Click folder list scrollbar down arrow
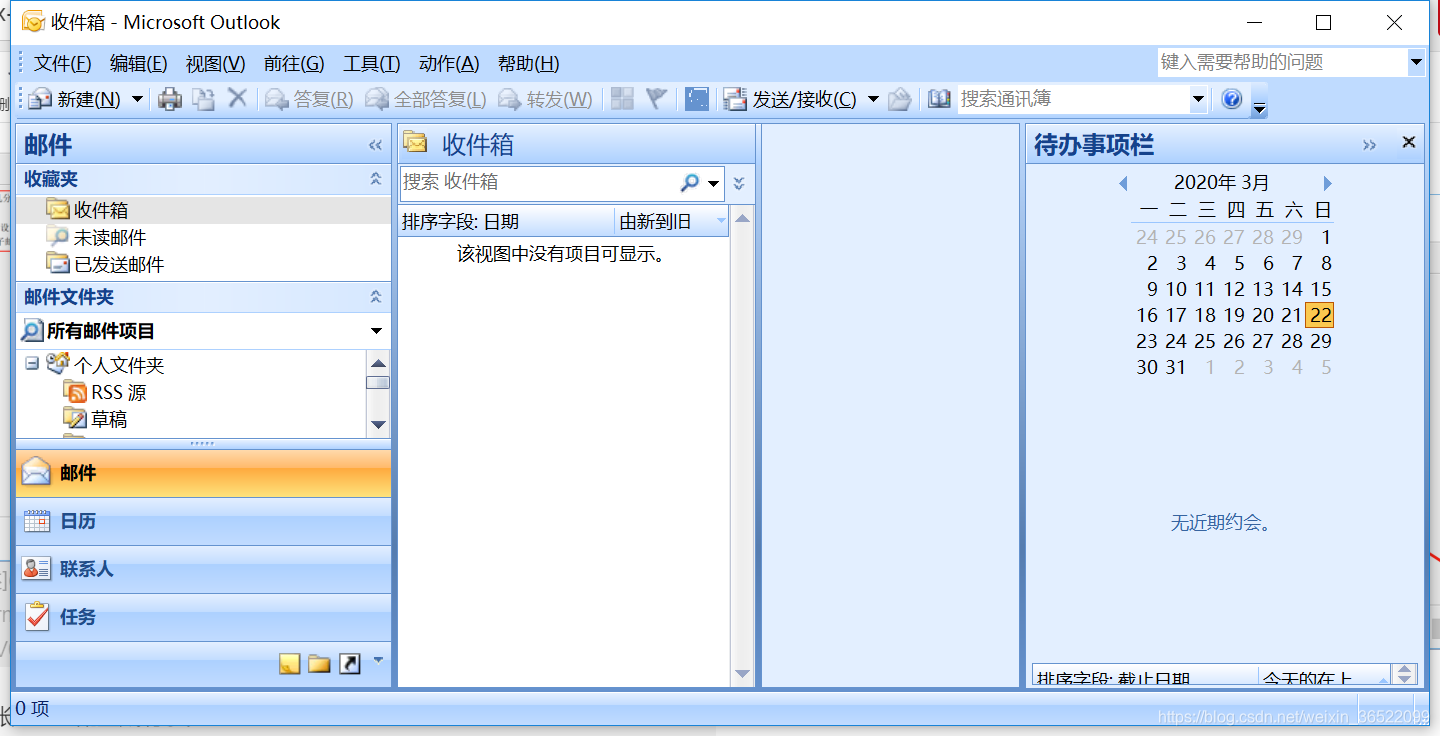This screenshot has height=736, width=1440. (378, 425)
